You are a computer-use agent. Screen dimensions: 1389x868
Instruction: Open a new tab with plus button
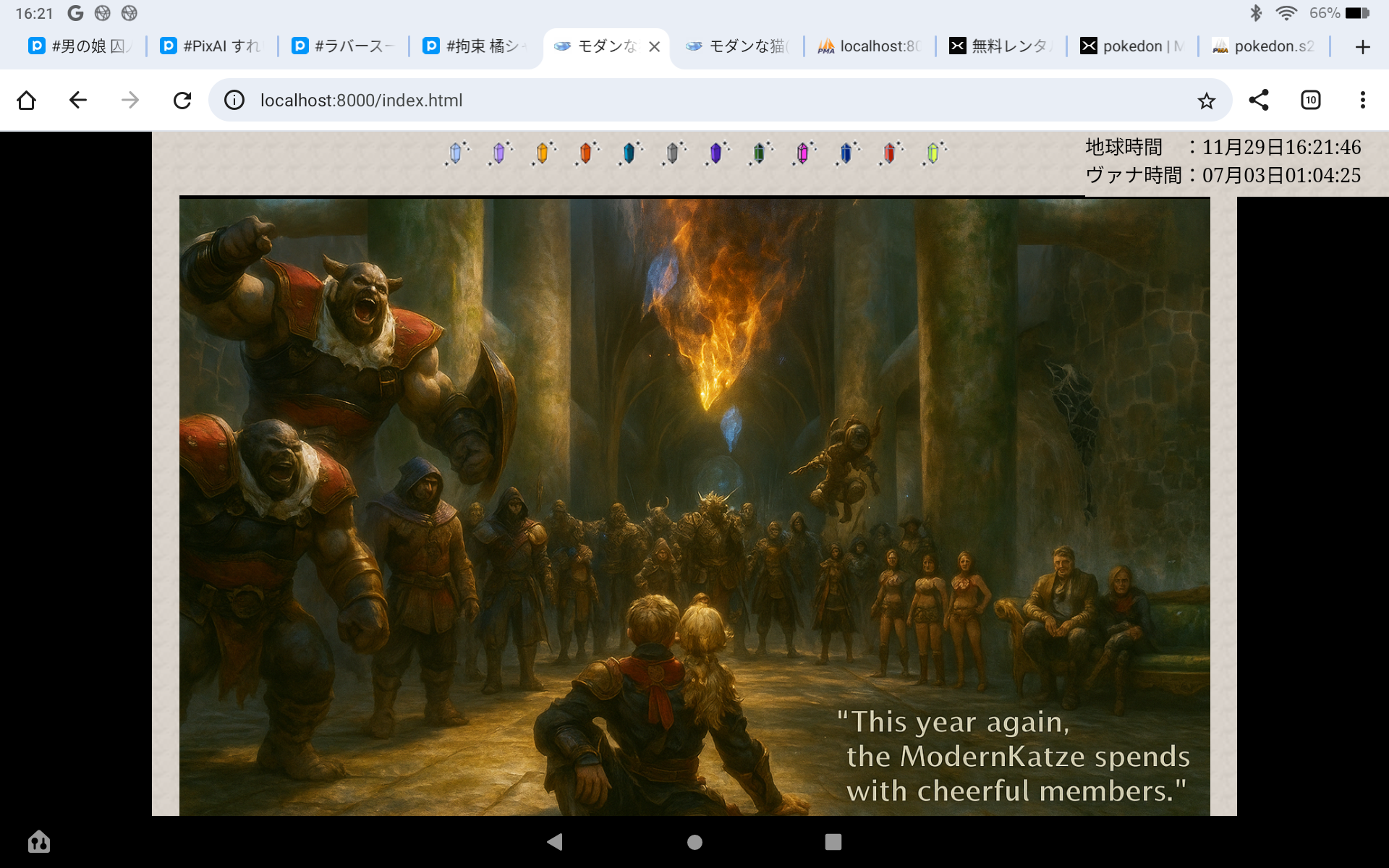click(1362, 47)
